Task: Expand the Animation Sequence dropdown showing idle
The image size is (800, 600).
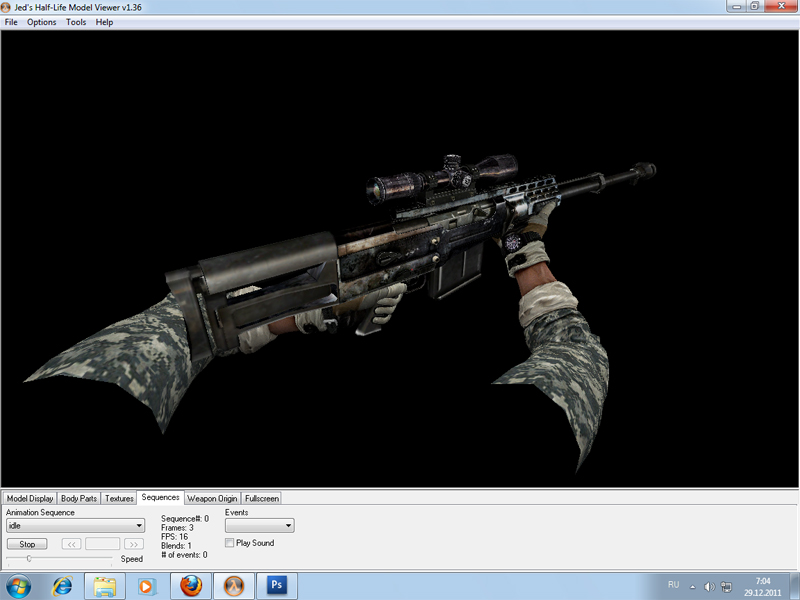Action: (76, 526)
